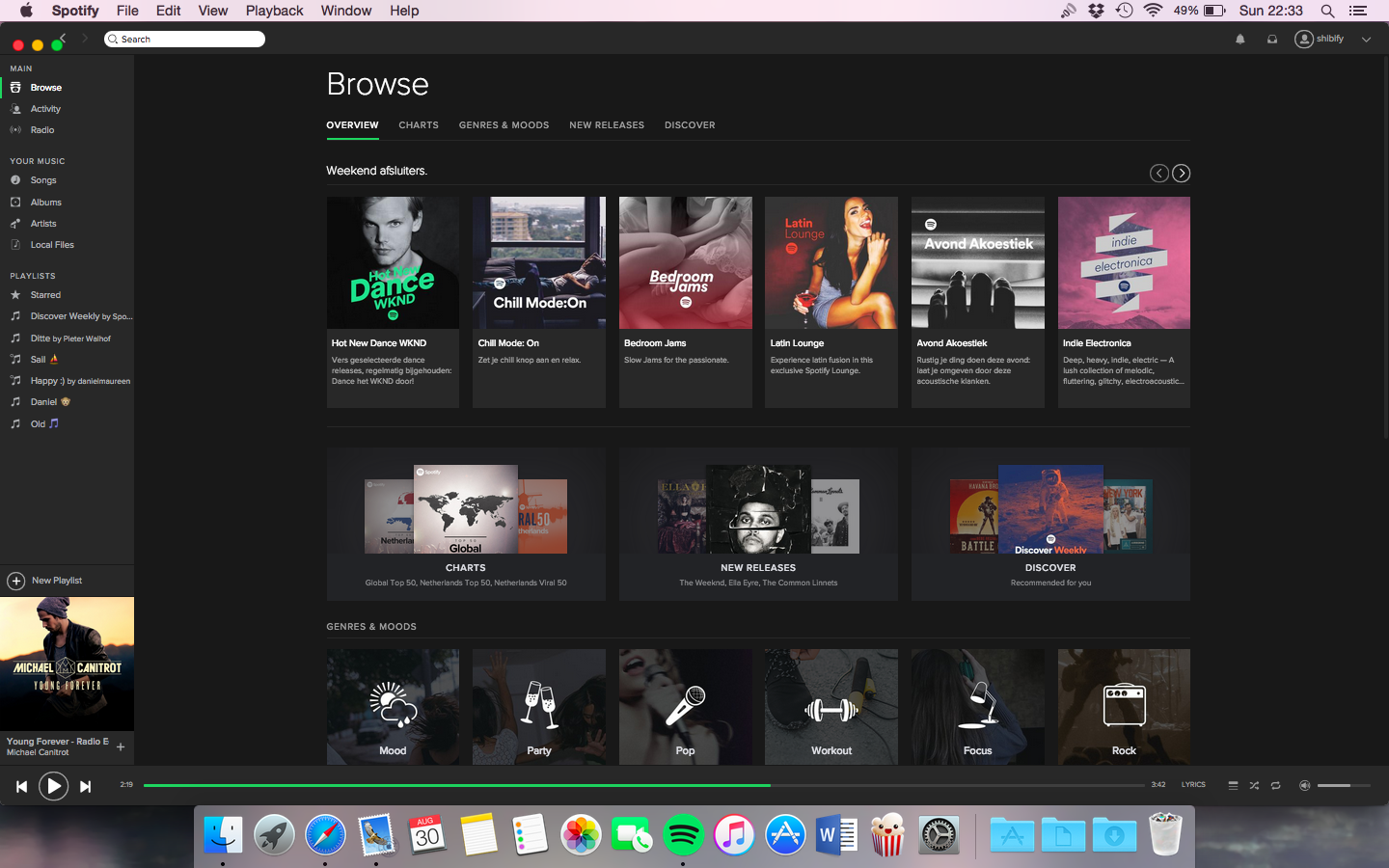Open the Workout genre tile

click(831, 707)
